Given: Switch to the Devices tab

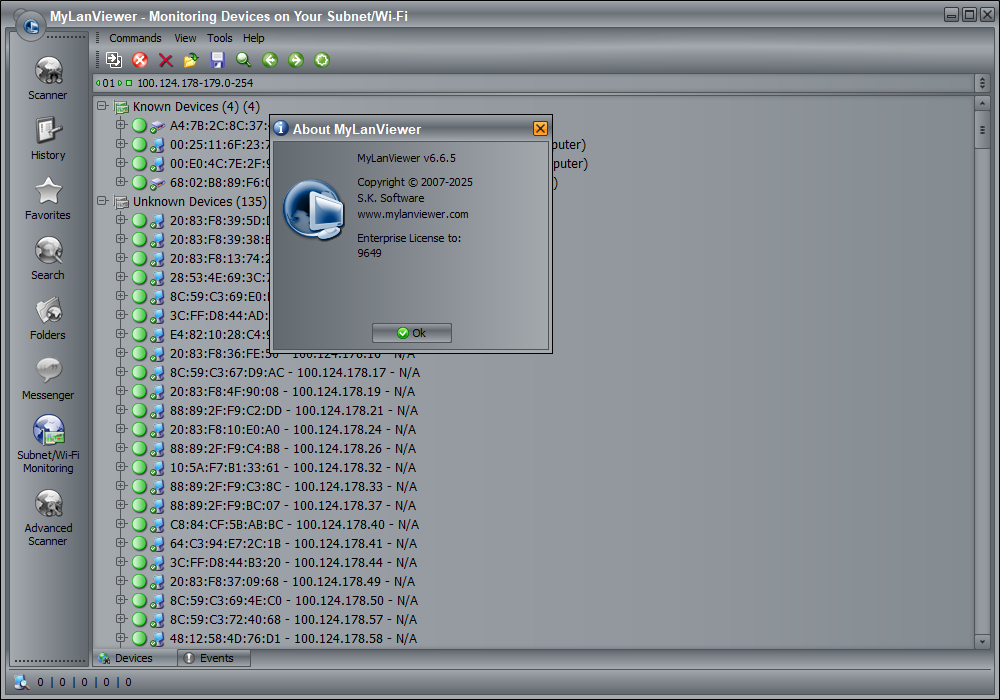Looking at the screenshot, I should [x=135, y=658].
